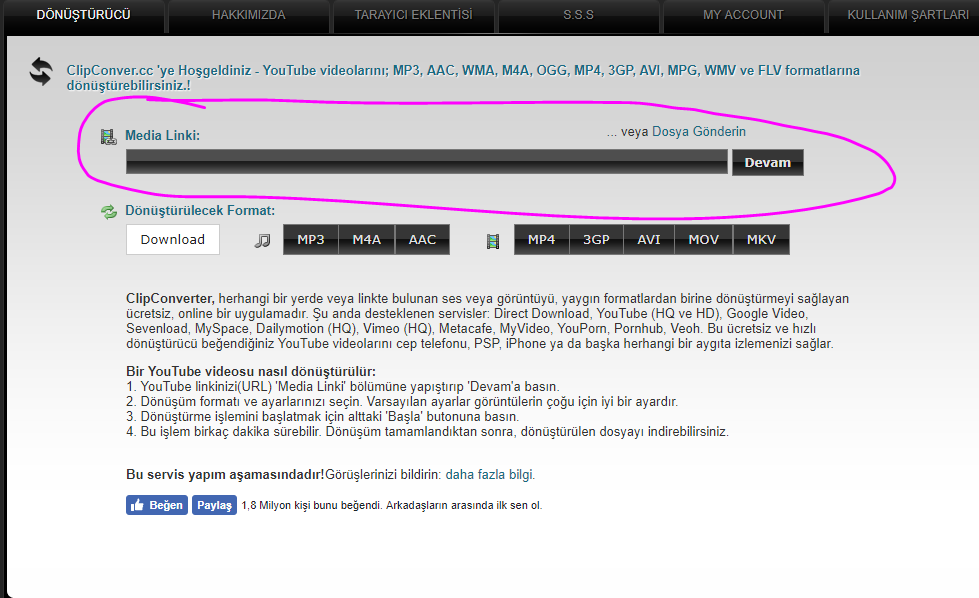Viewport: 979px width, 598px height.
Task: Choose MP3 audio format
Action: coord(311,240)
